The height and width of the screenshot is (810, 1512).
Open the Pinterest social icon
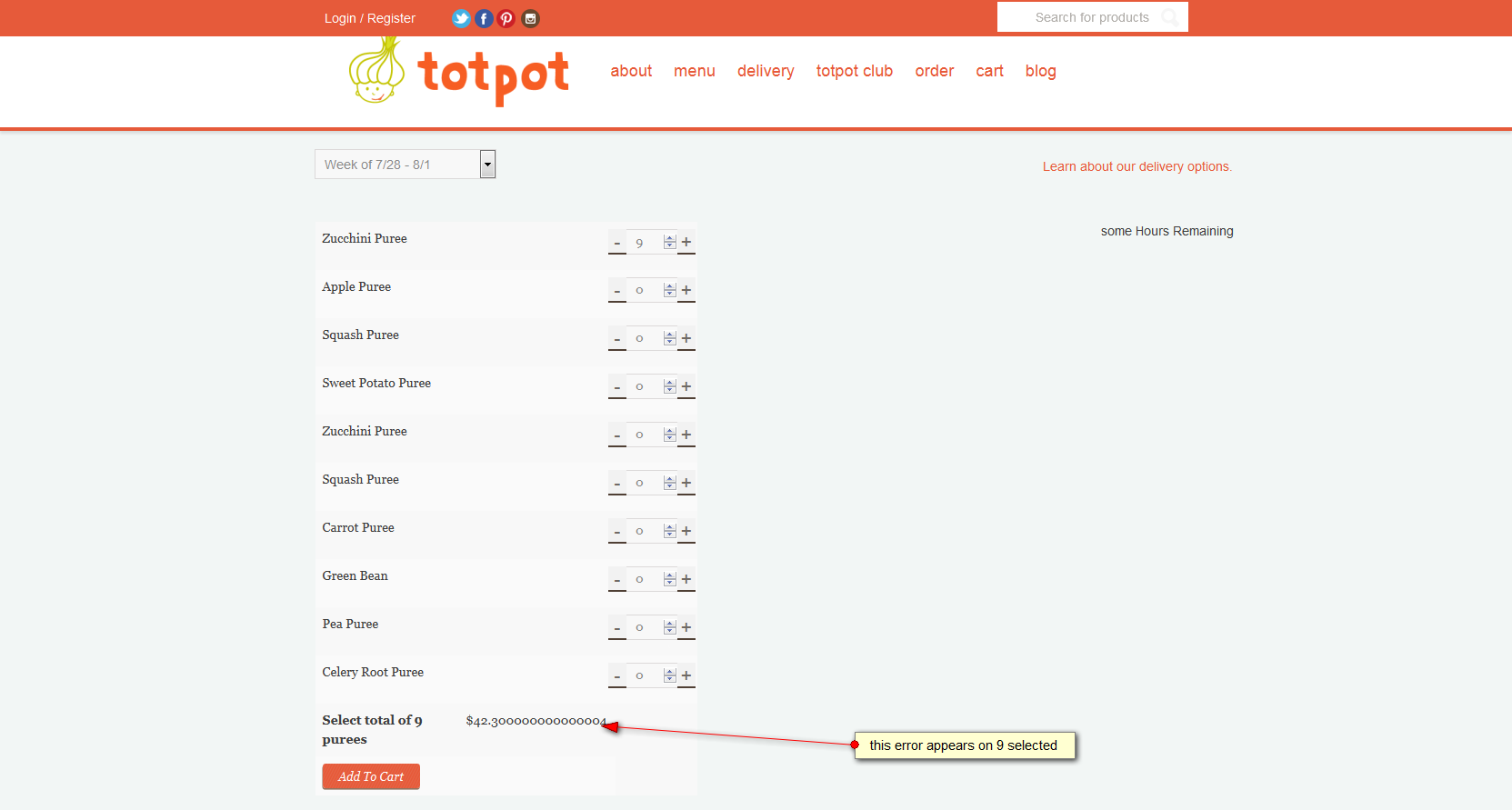click(x=506, y=18)
